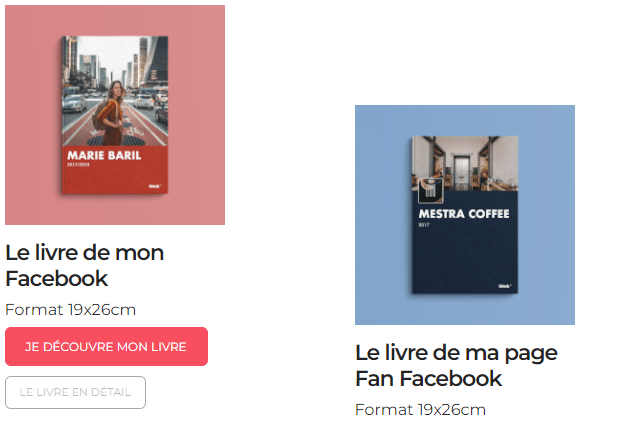This screenshot has width=642, height=421.
Task: Open LE LIVRE EN DÉTAIL
Action: pyautogui.click(x=75, y=392)
